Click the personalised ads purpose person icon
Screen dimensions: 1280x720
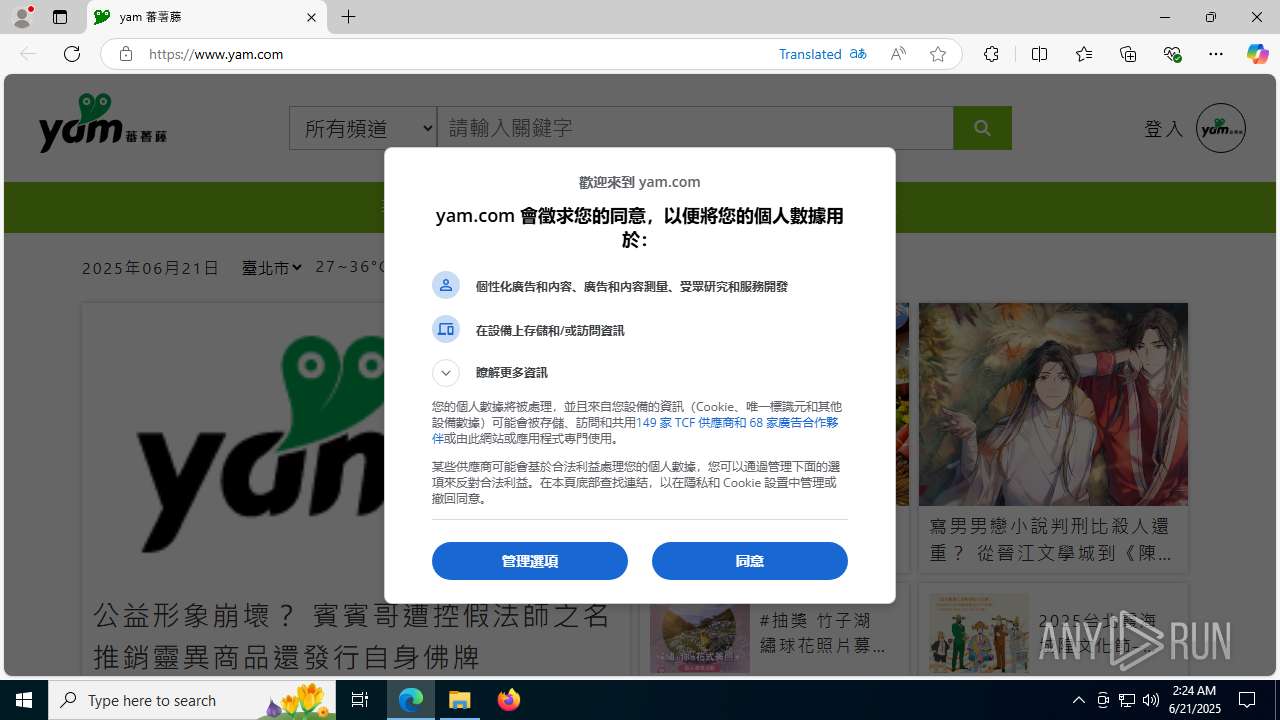(x=446, y=285)
